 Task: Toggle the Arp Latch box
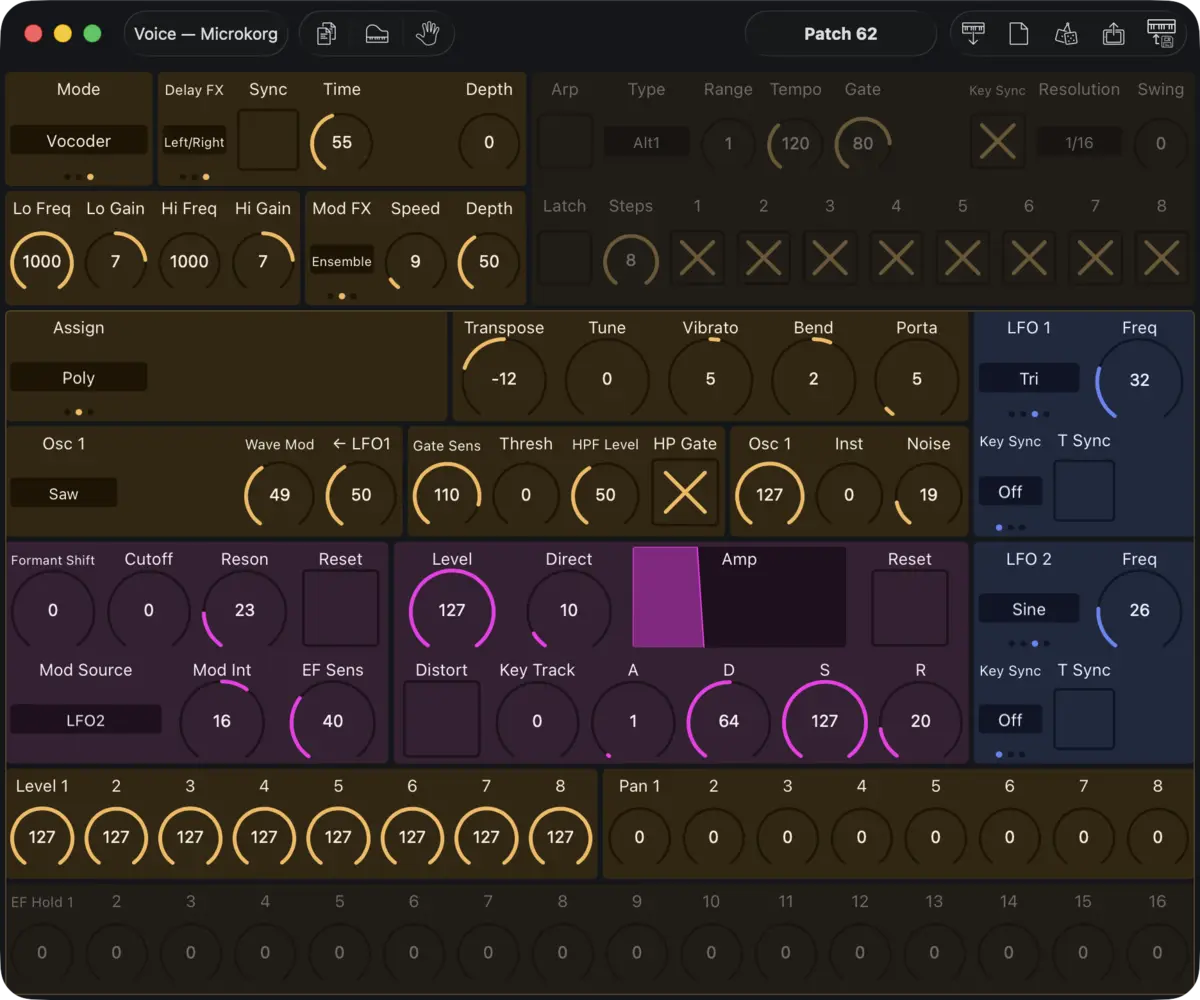(565, 258)
